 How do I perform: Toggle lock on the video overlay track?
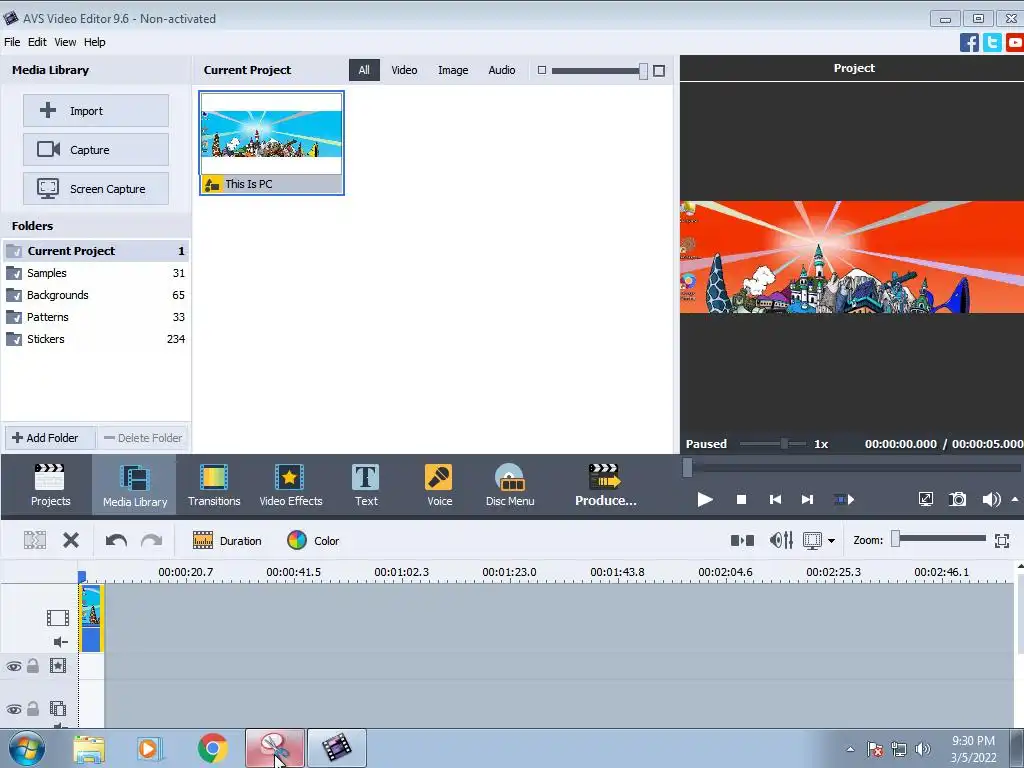[33, 709]
